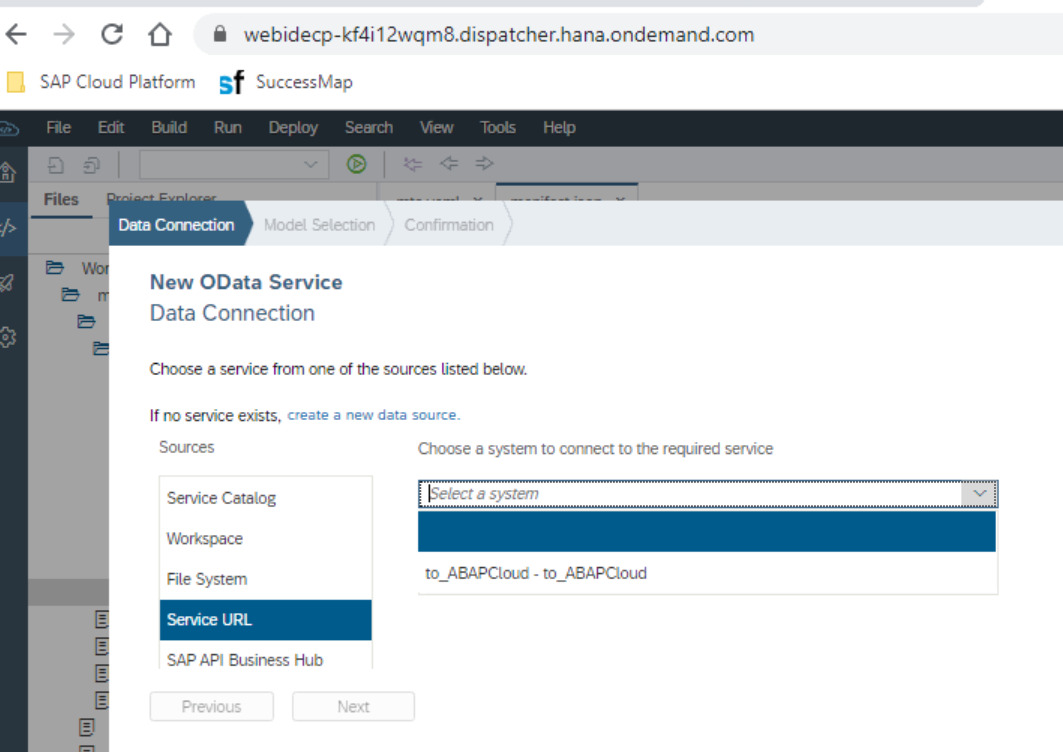Open the Deploy menu
Screen dimensions: 1063x752
(293, 127)
